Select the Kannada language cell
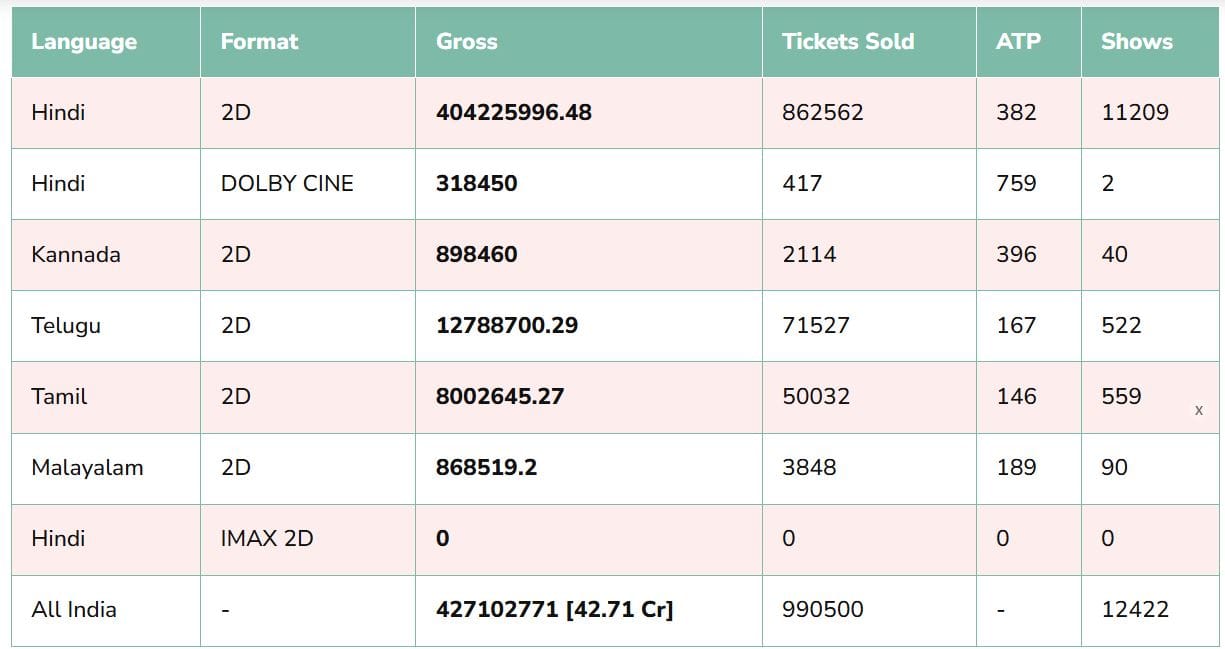 tap(76, 255)
